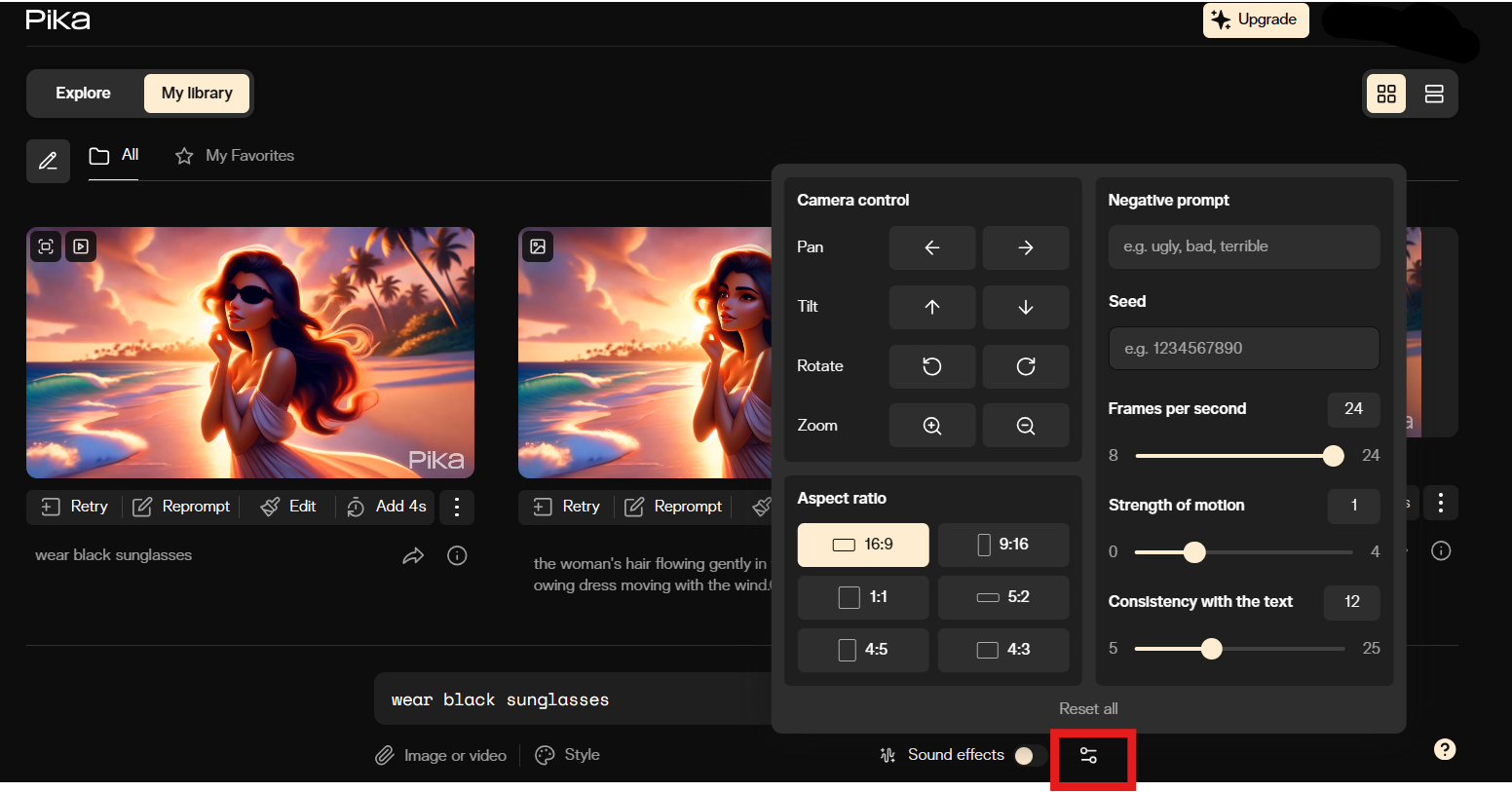This screenshot has width=1512, height=792.
Task: Open more options menu for first video
Action: pos(456,507)
